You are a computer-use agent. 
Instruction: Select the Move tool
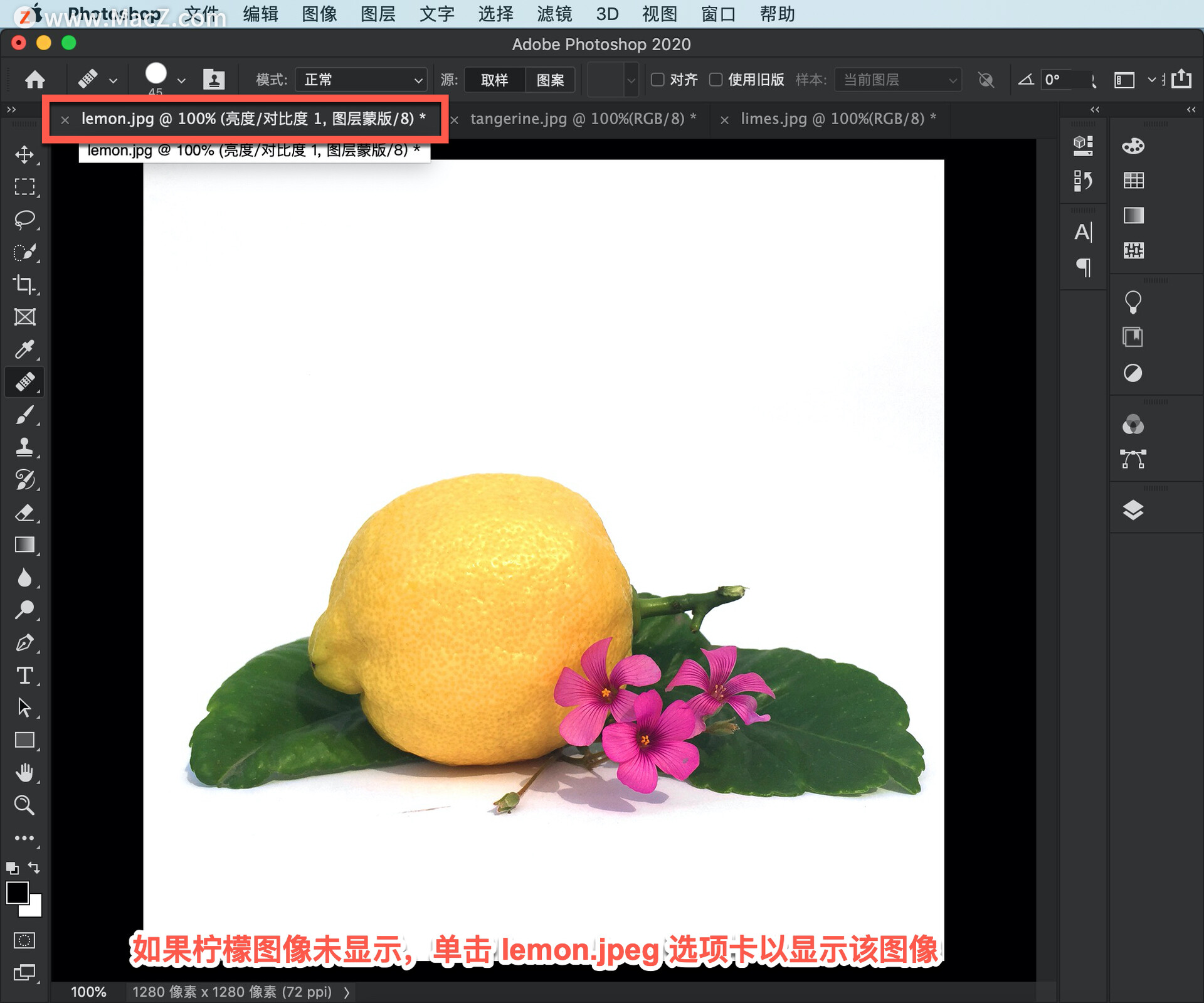click(x=24, y=154)
